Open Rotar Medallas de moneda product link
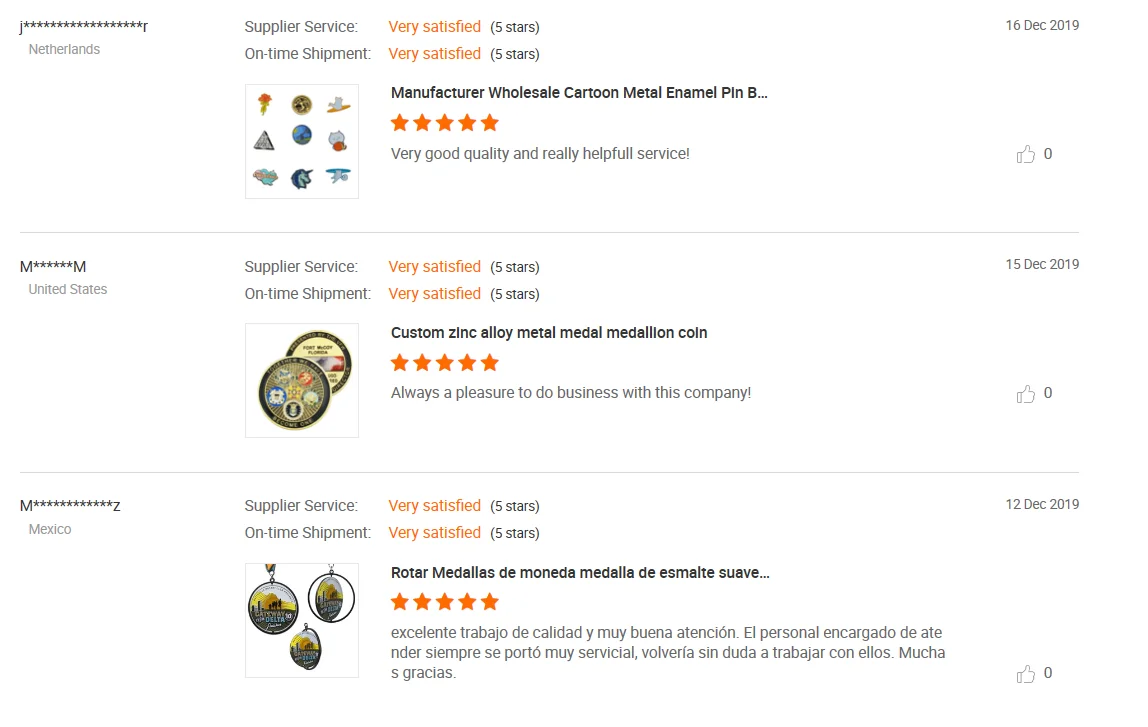 (x=580, y=573)
